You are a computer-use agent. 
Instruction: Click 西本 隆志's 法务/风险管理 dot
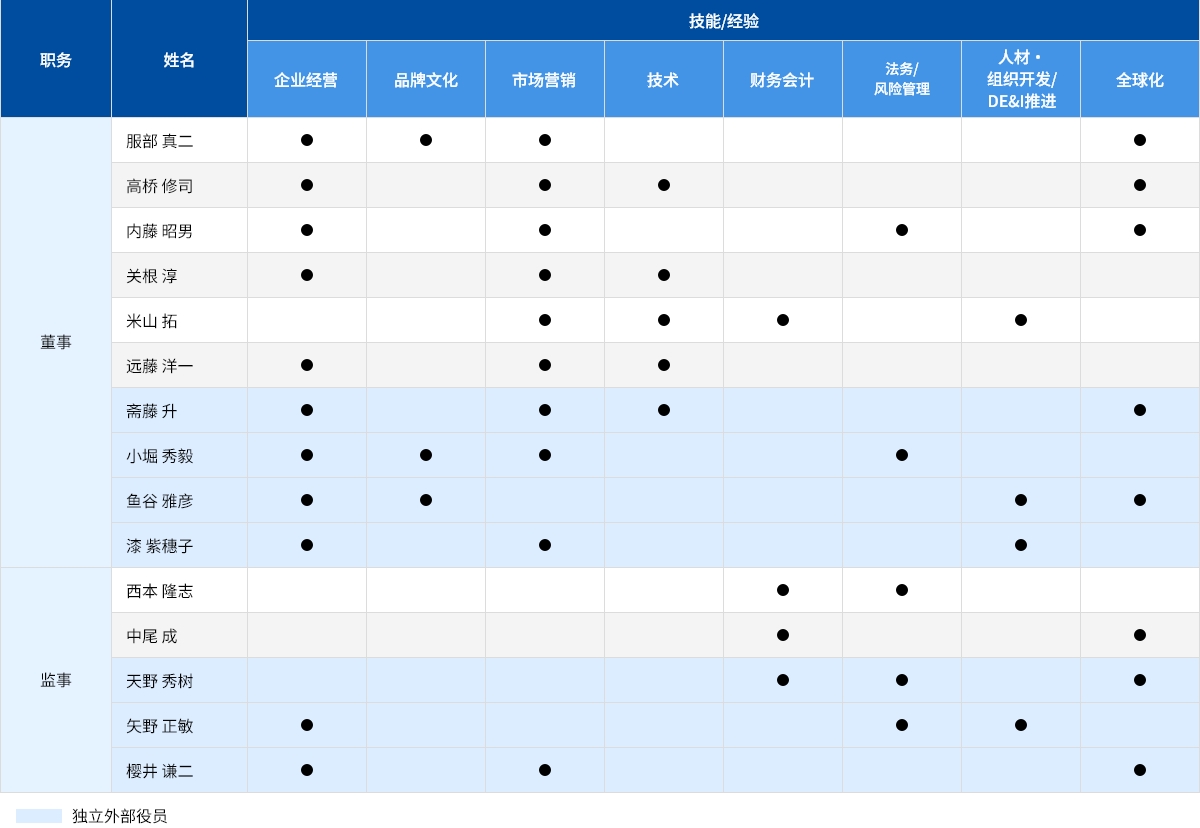coord(902,590)
